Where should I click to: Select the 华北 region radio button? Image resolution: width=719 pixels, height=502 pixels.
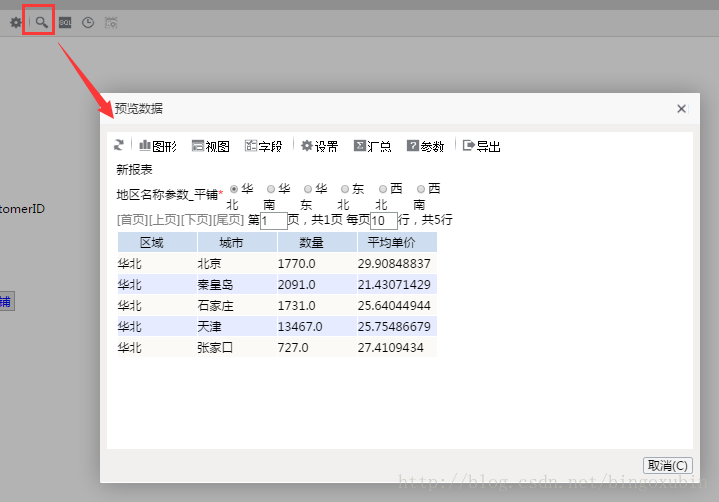point(234,189)
